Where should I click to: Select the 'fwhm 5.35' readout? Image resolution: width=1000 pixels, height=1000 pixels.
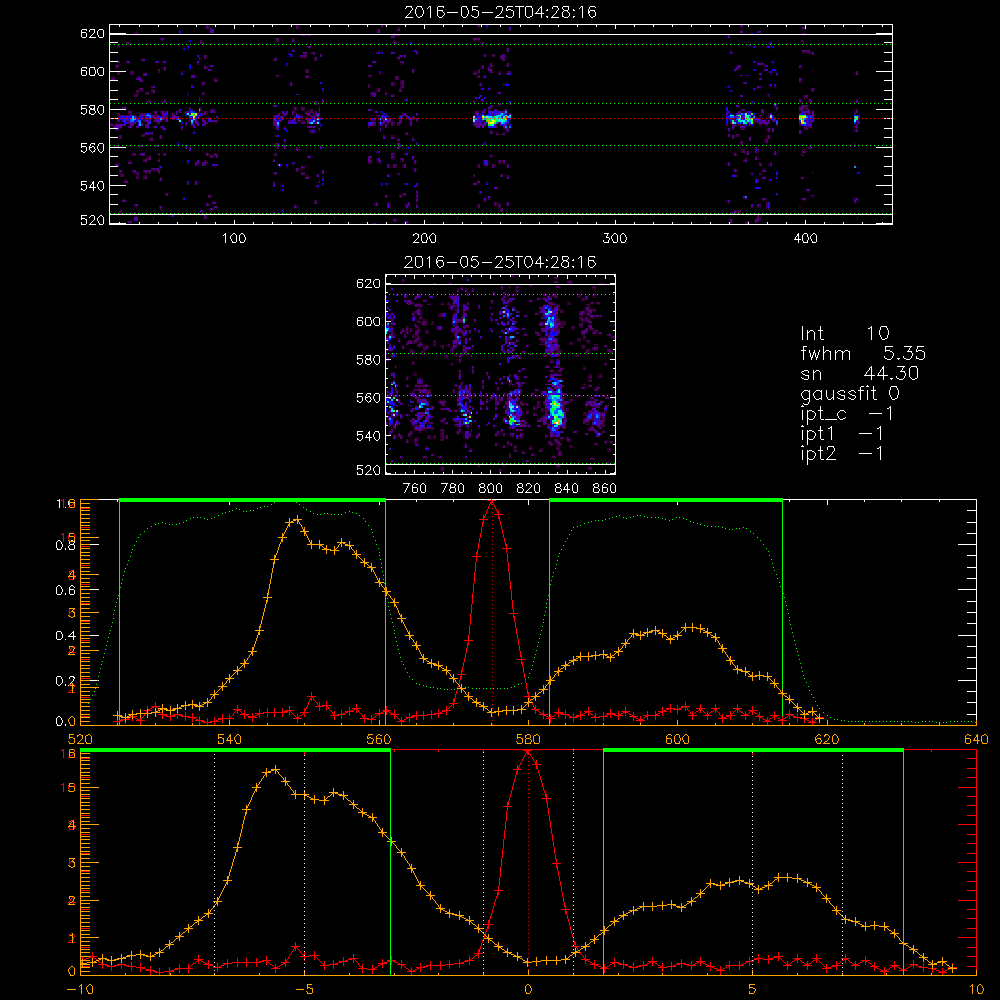(x=863, y=353)
